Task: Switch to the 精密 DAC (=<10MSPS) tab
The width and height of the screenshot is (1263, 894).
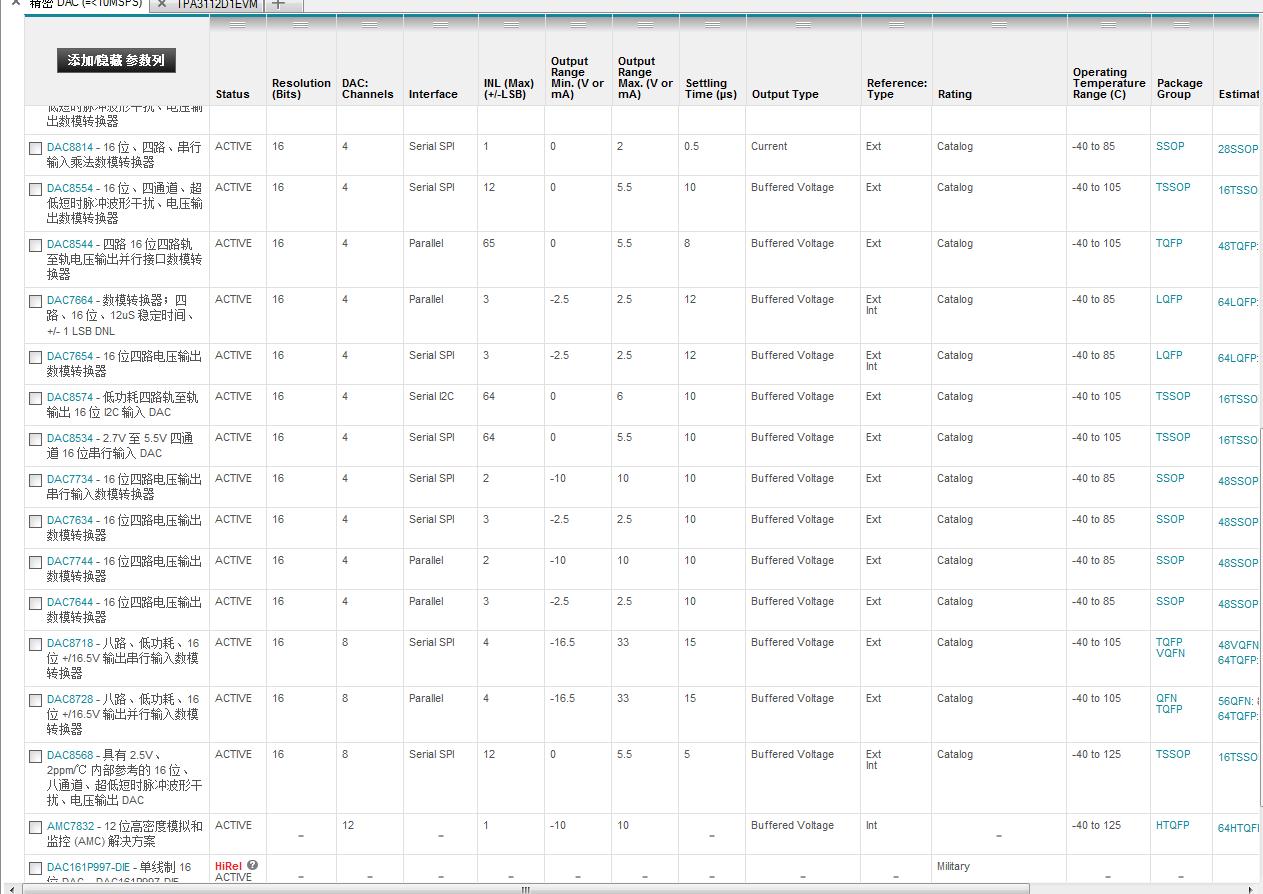Action: point(86,3)
